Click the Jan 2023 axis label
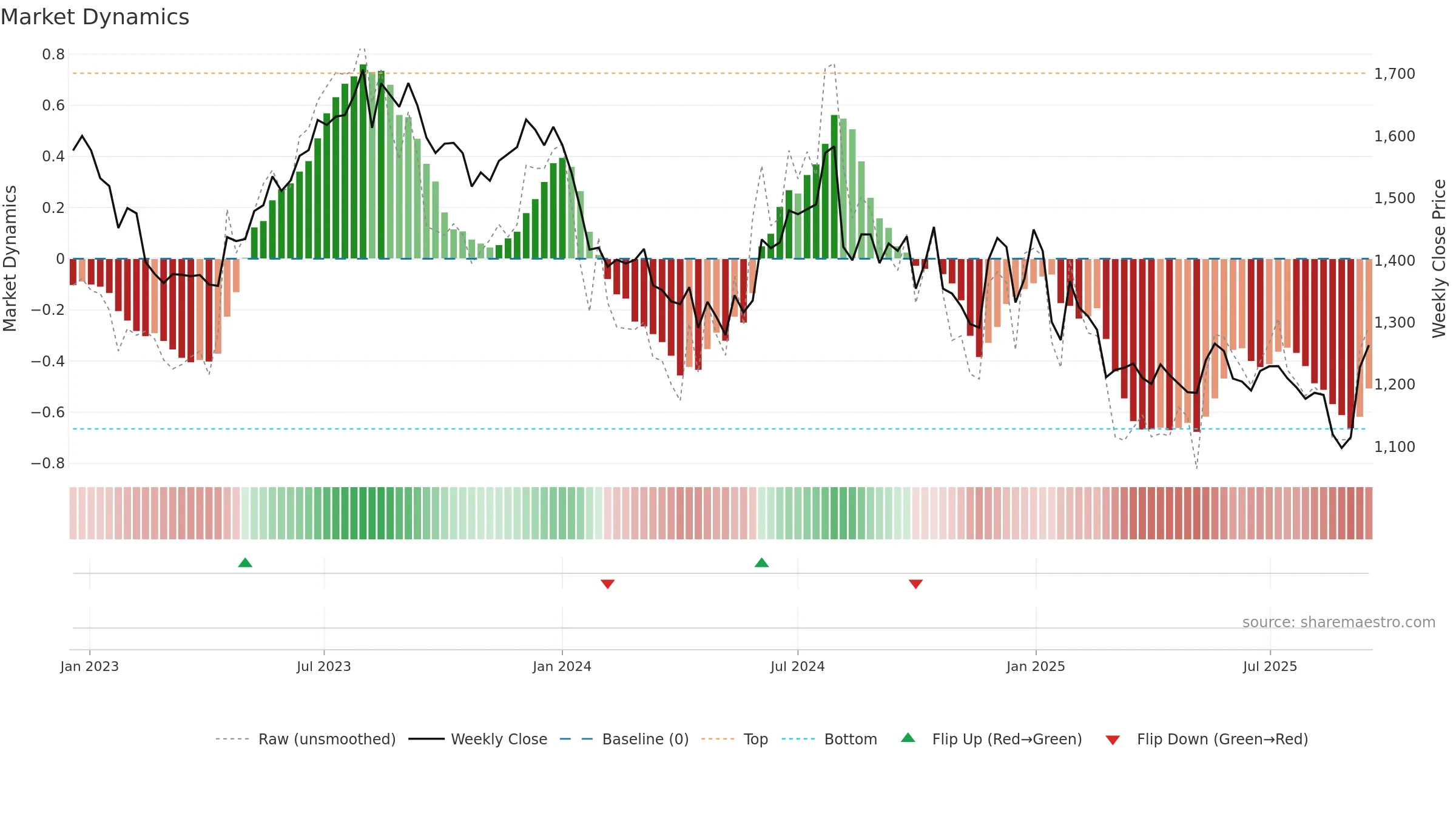Image resolution: width=1456 pixels, height=819 pixels. 90,666
